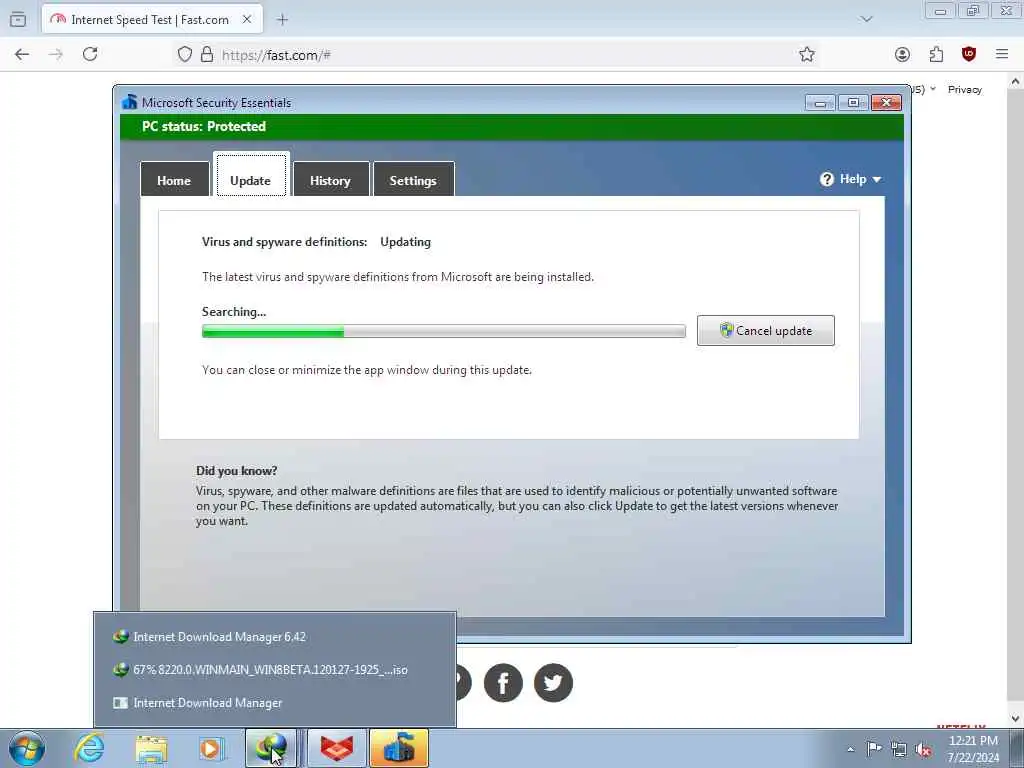Open the History tab

330,180
